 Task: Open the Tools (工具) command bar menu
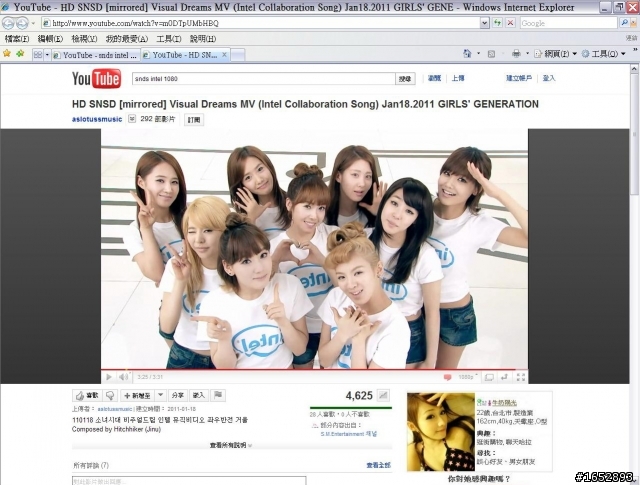pyautogui.click(x=603, y=53)
